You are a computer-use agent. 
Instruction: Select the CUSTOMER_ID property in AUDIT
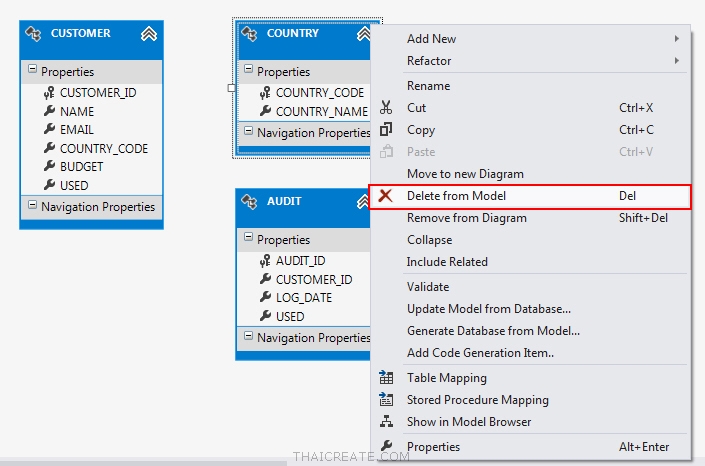(x=314, y=279)
